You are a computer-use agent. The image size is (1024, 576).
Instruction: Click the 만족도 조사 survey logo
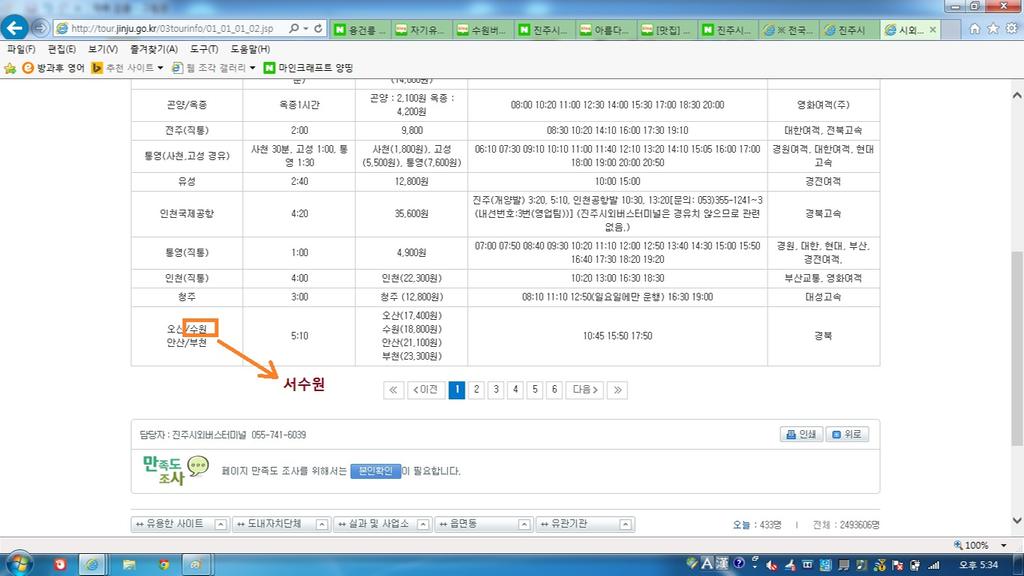[175, 470]
